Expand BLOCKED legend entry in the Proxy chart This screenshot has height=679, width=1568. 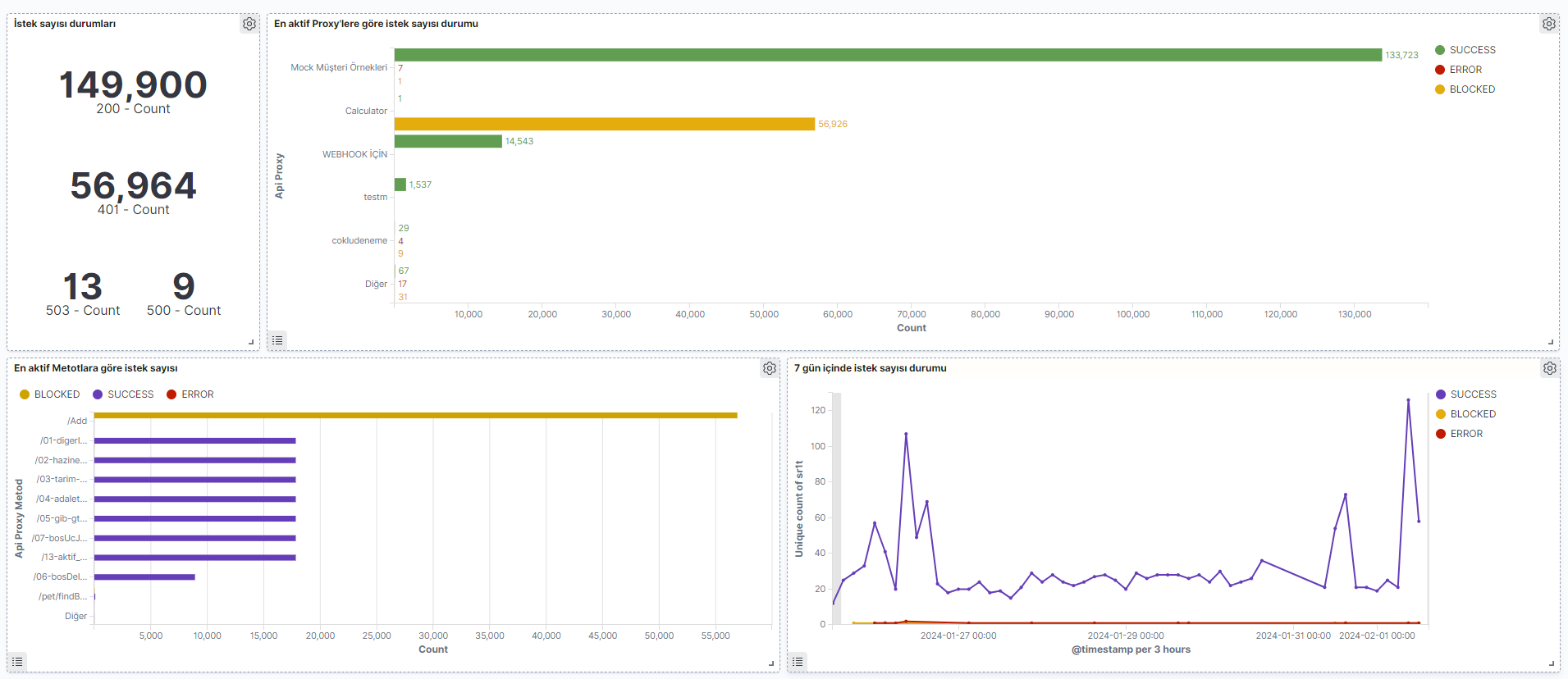[x=1471, y=89]
